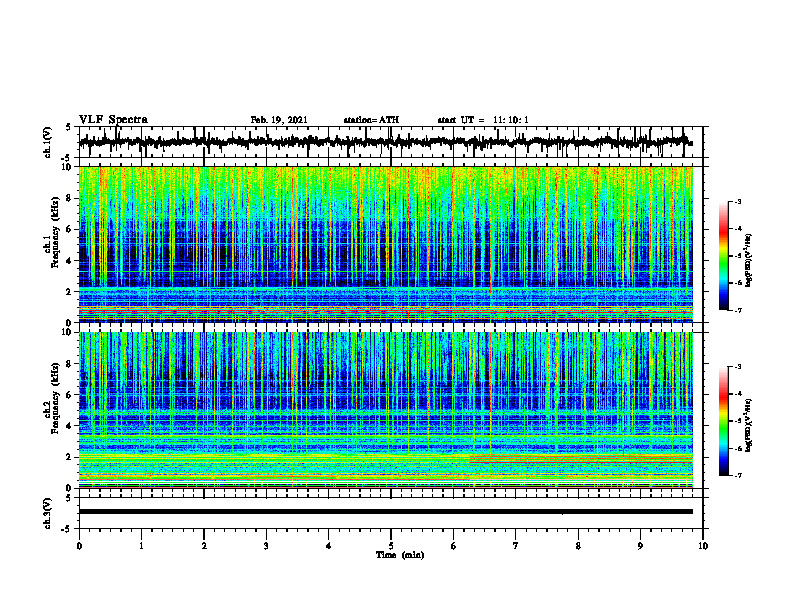Viewport: 792px width, 612px height.
Task: Click time axis tick label "3"
Action: coord(266,546)
